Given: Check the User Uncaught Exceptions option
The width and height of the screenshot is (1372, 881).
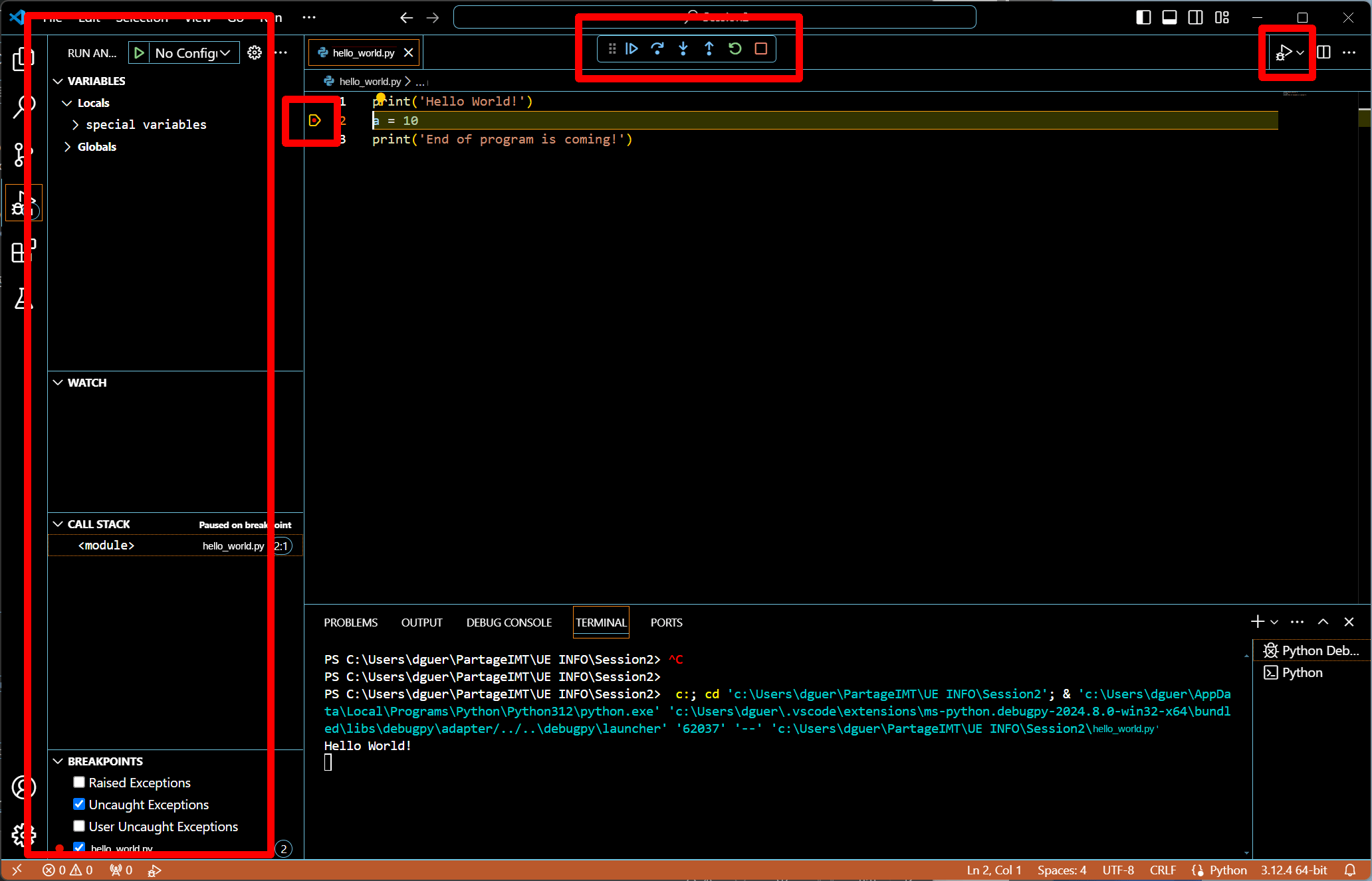Looking at the screenshot, I should pos(79,826).
